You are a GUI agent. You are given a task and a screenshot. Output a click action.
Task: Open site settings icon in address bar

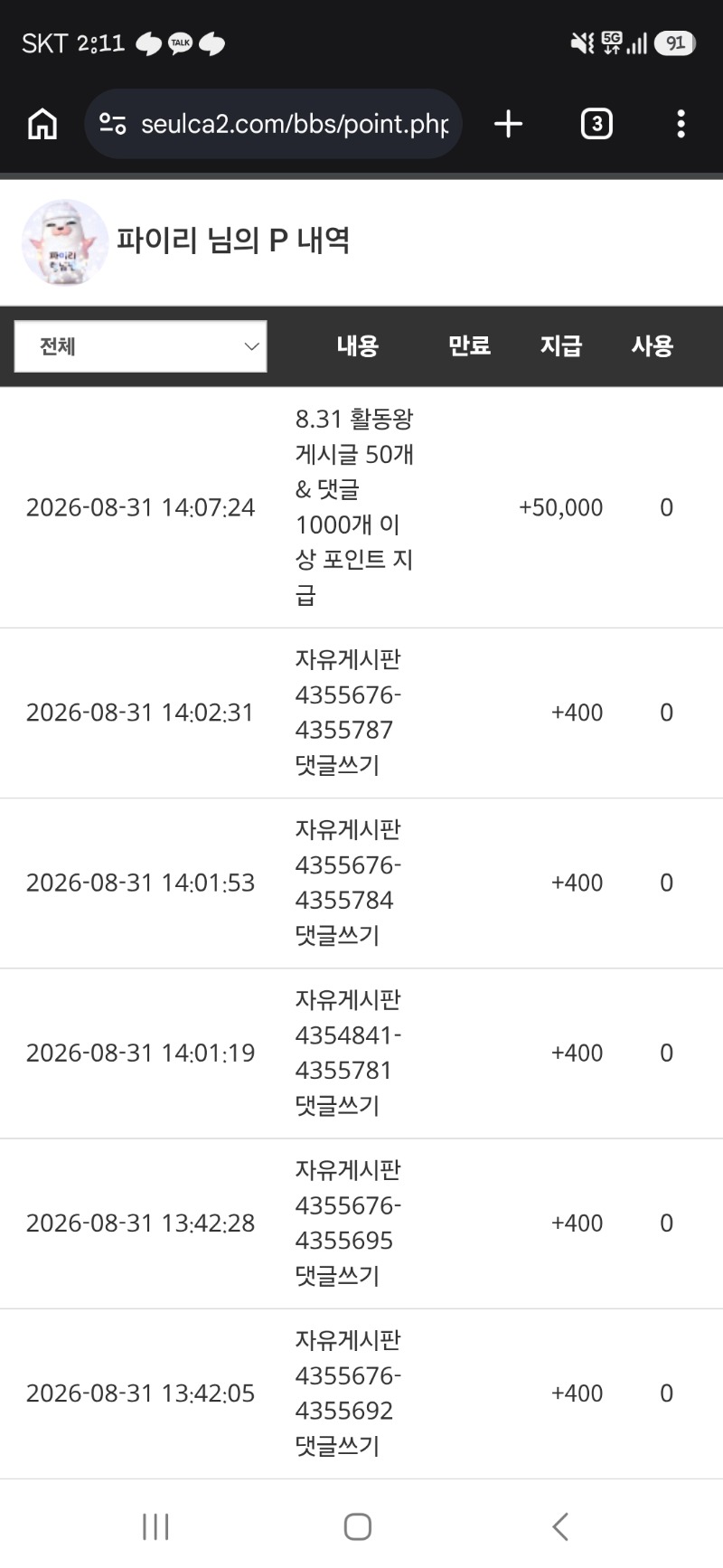point(113,124)
